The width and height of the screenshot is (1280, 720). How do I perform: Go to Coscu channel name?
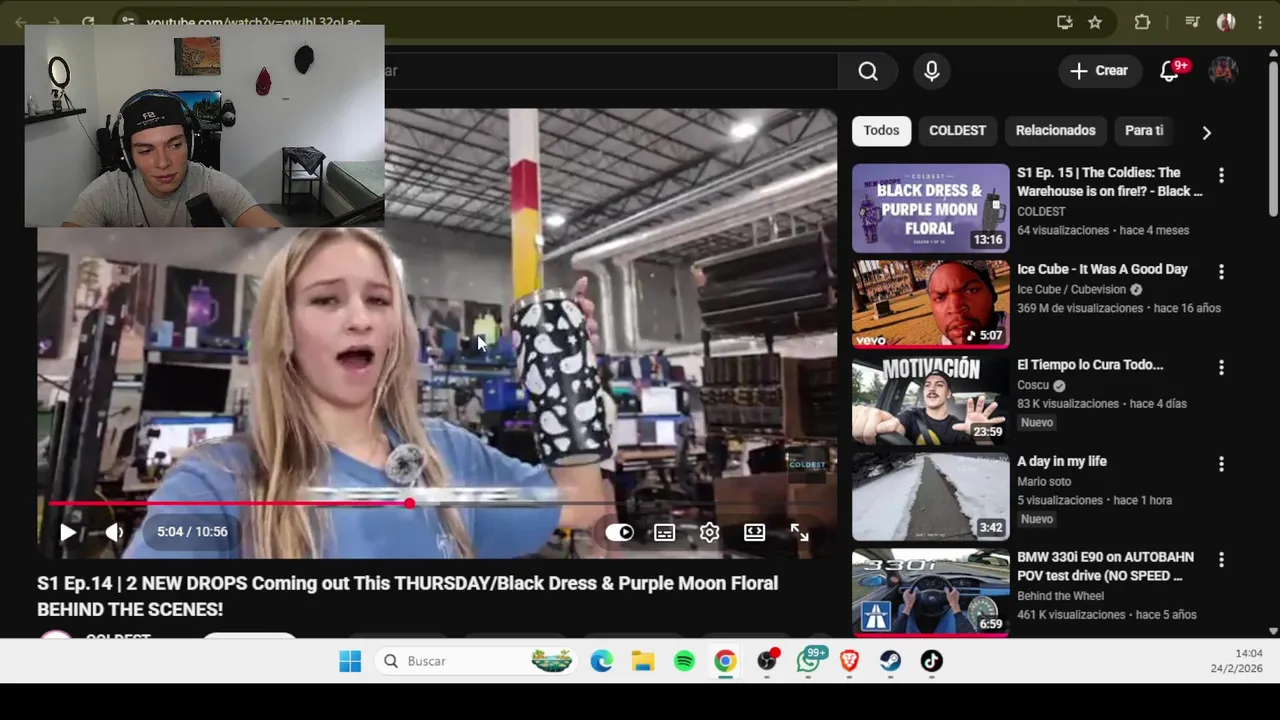[x=1033, y=385]
